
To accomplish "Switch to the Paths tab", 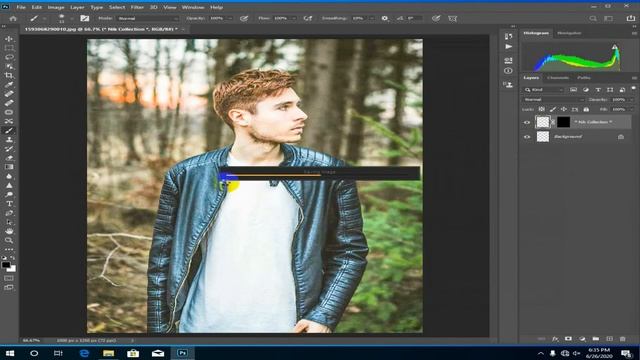I will (x=584, y=78).
